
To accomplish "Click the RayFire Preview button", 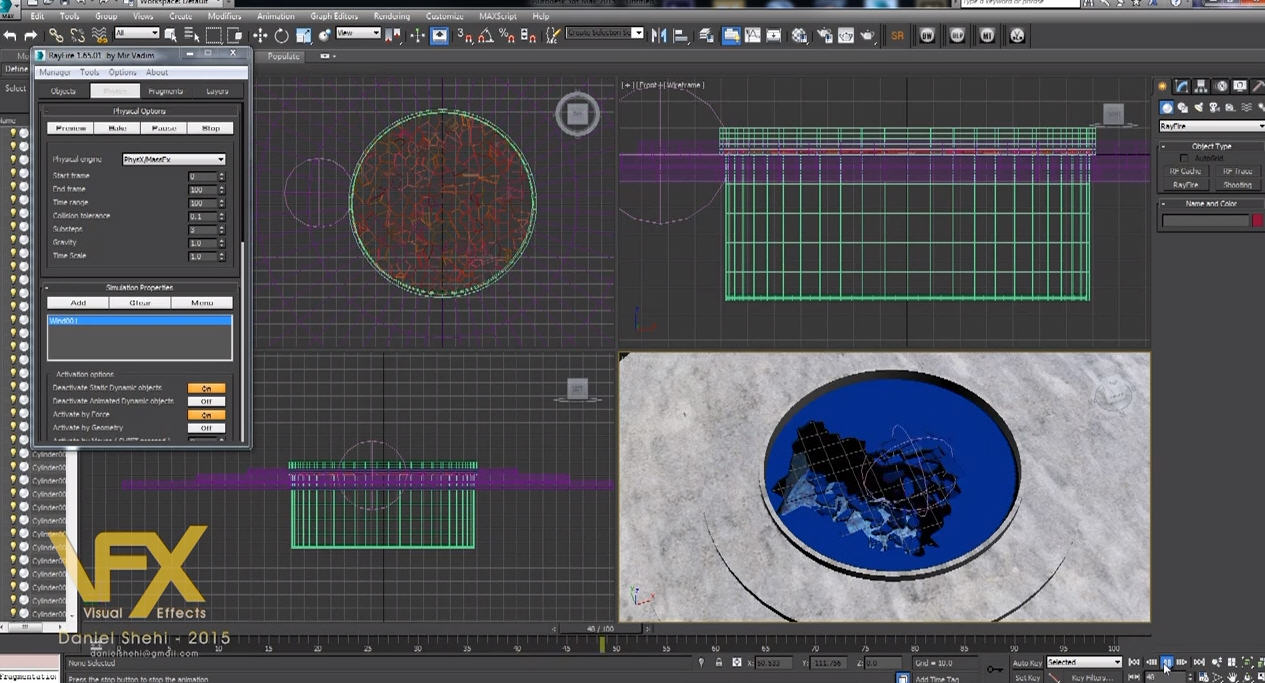I will pos(70,128).
